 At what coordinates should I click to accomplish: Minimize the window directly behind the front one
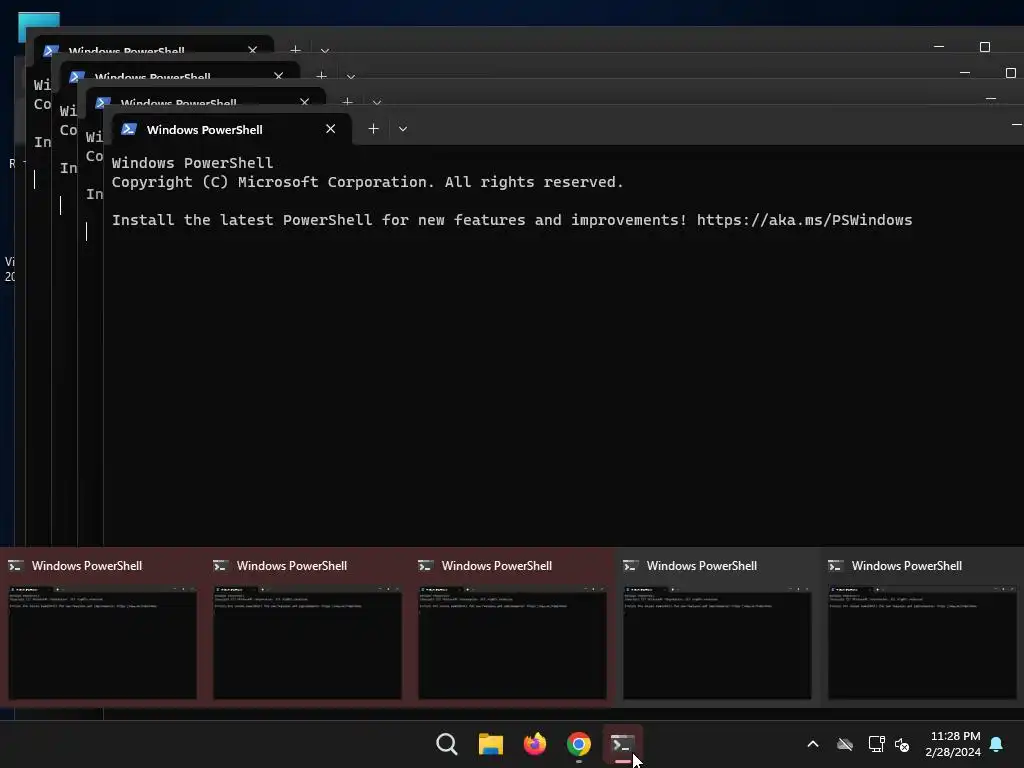tap(991, 99)
